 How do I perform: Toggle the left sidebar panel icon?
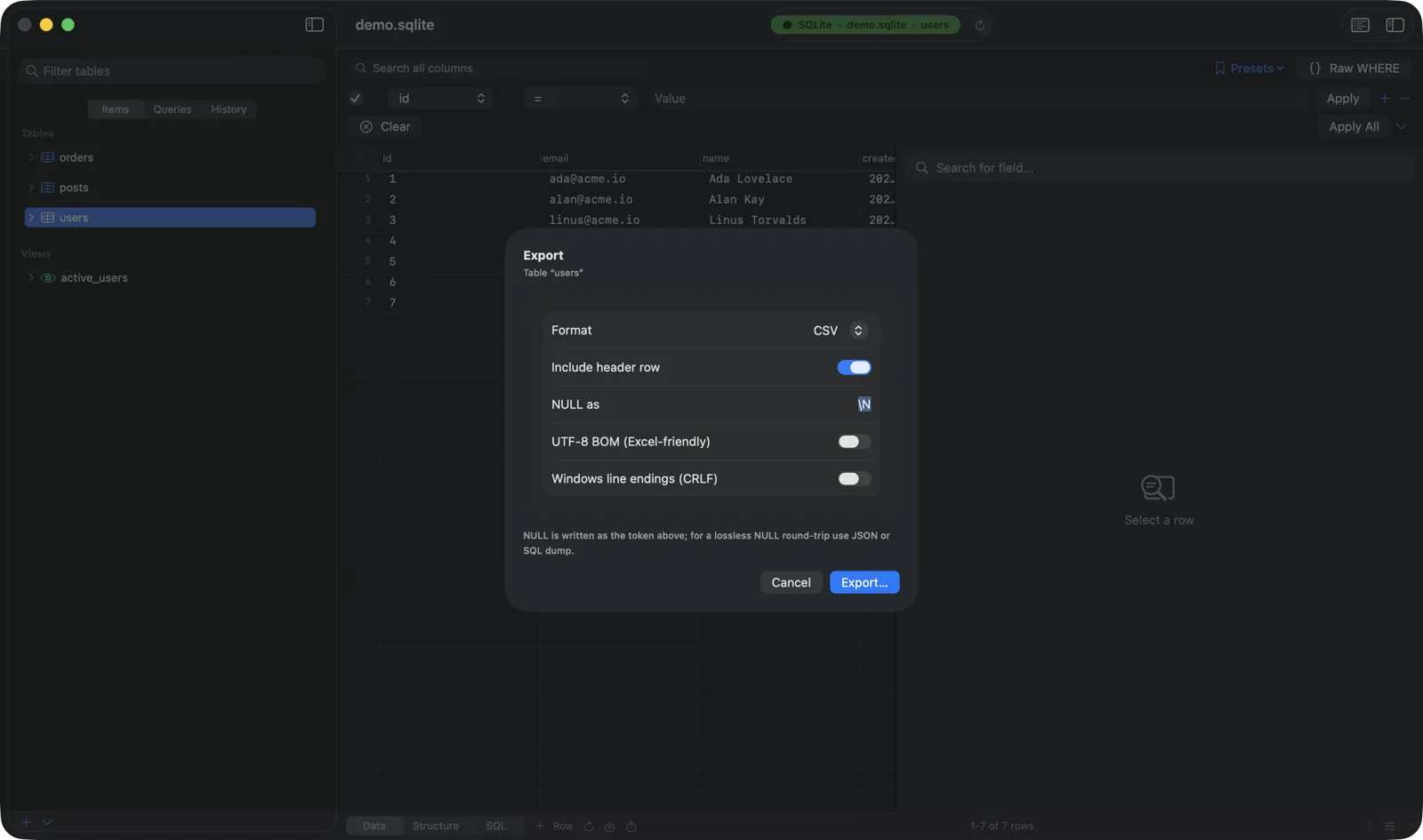[314, 25]
